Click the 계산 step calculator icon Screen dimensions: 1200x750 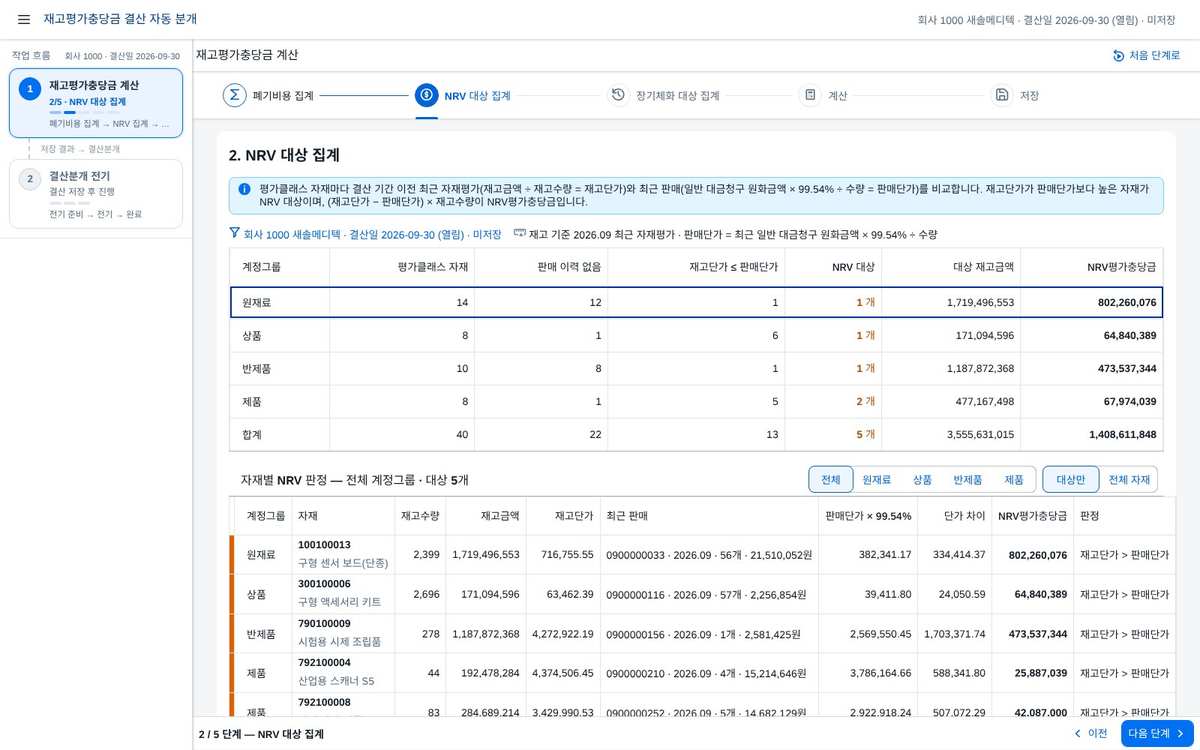[x=810, y=95]
